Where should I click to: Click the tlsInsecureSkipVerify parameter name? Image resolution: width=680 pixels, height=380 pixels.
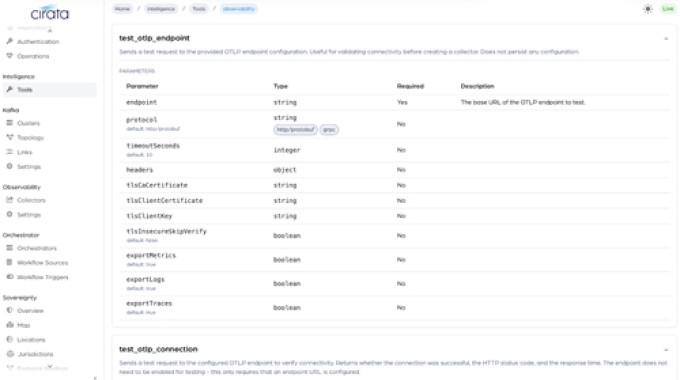click(167, 231)
